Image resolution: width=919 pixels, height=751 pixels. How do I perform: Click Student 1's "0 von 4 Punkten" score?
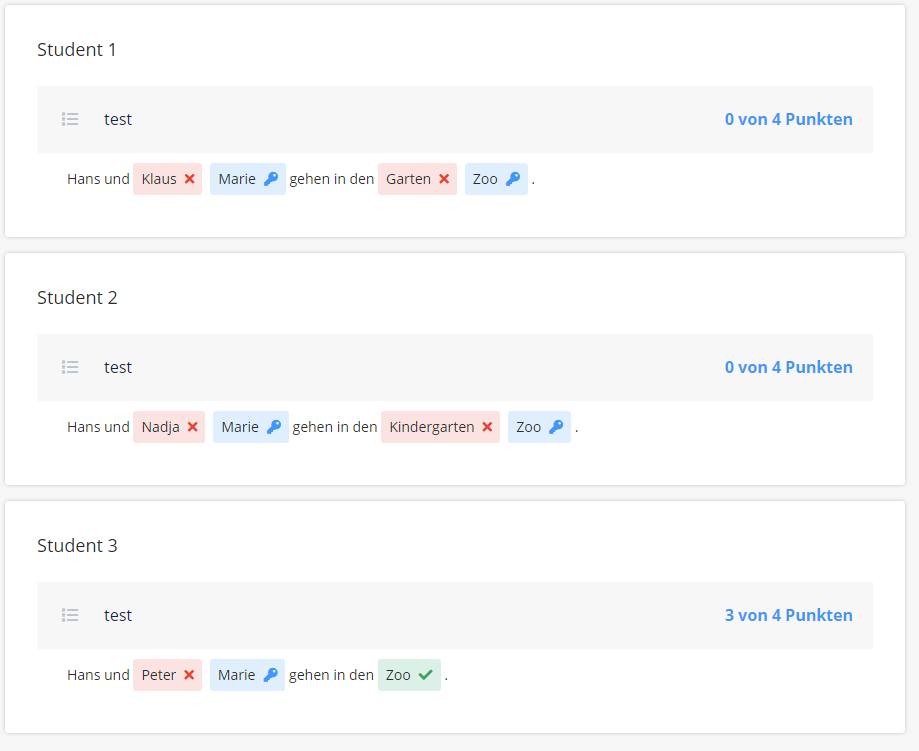click(x=788, y=119)
